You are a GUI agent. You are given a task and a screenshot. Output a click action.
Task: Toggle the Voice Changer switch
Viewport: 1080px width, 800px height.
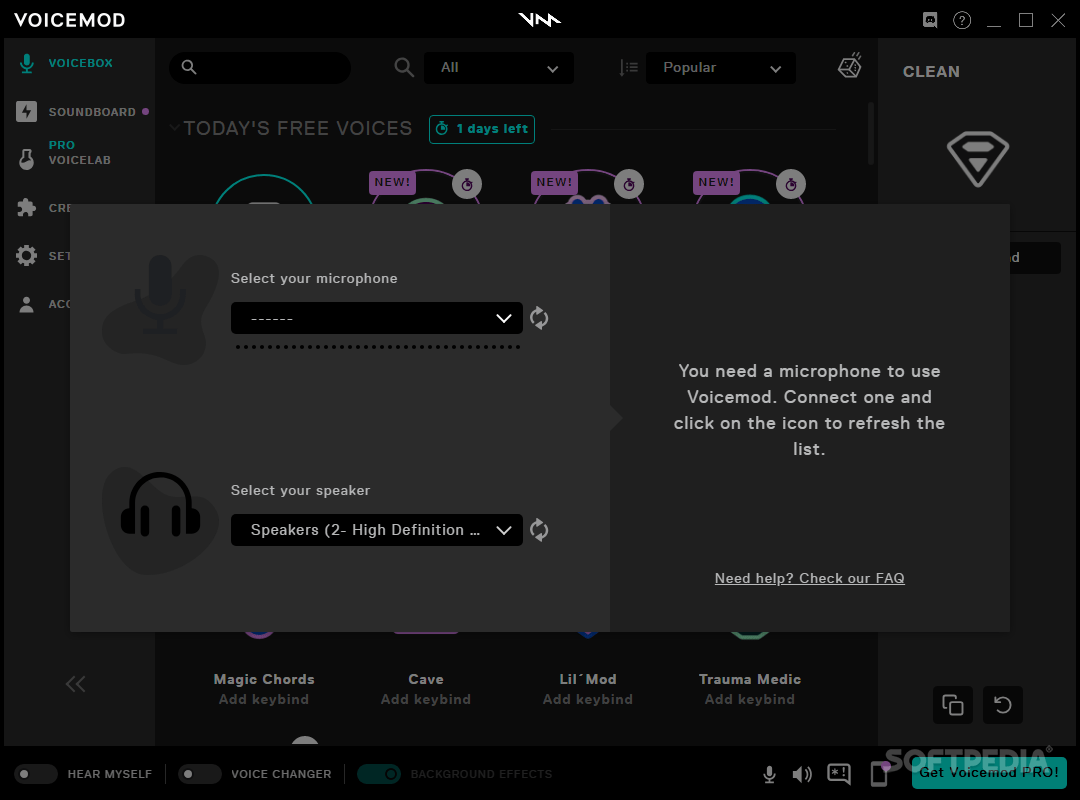click(200, 774)
